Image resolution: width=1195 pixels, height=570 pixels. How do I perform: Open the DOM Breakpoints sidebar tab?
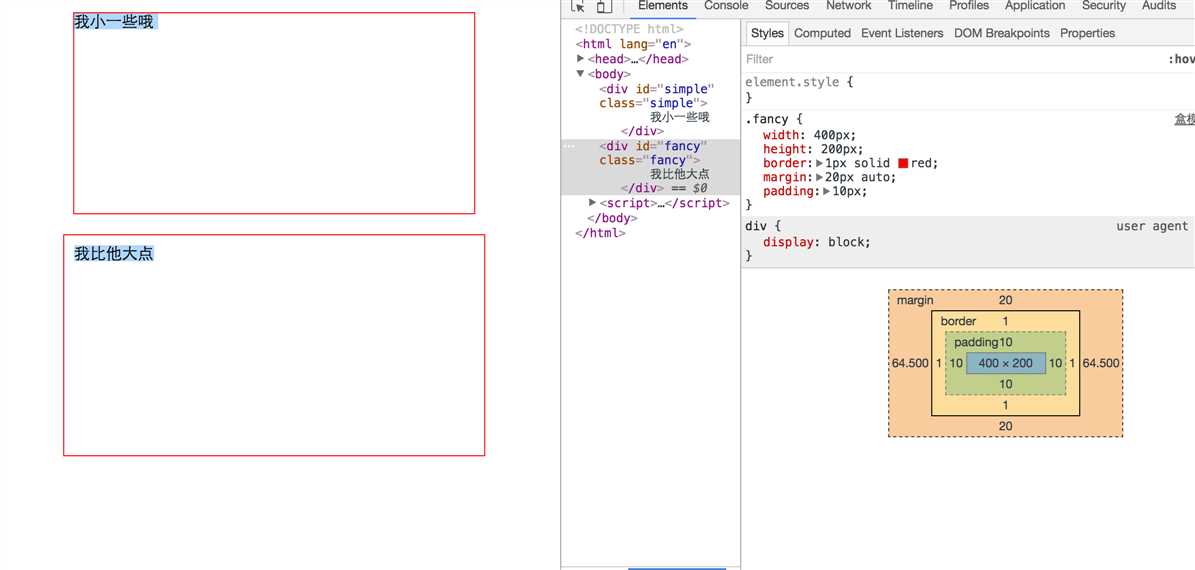click(1001, 33)
